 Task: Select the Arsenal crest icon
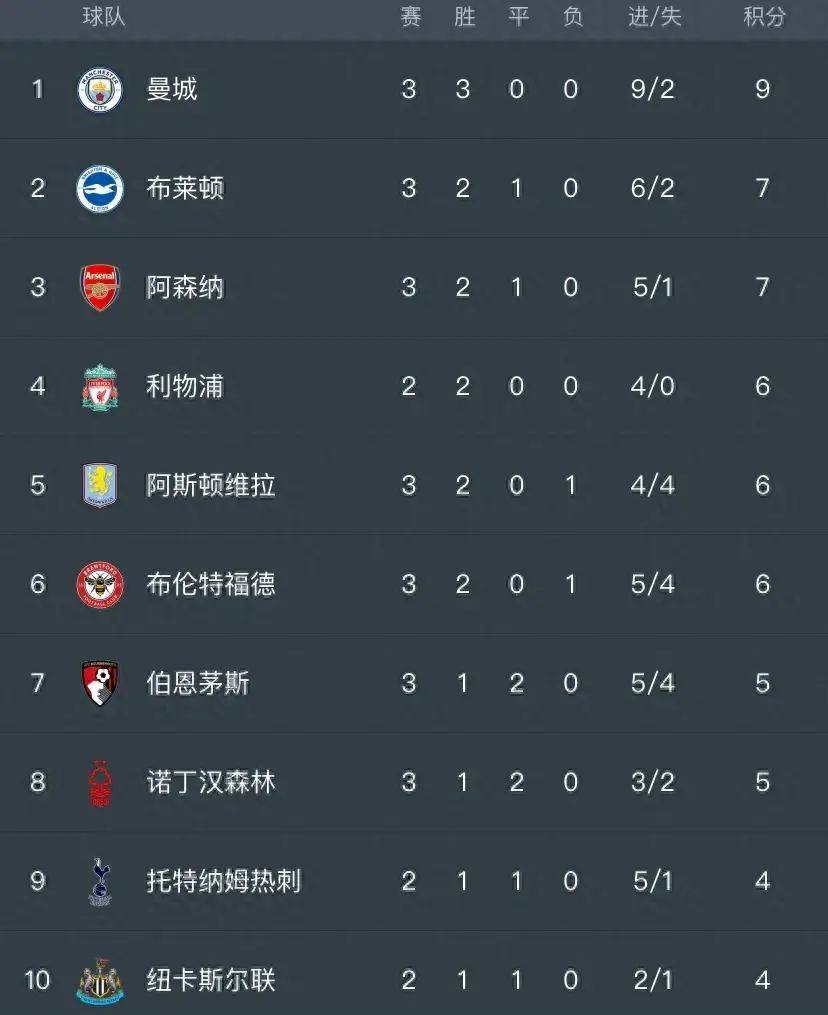click(100, 287)
